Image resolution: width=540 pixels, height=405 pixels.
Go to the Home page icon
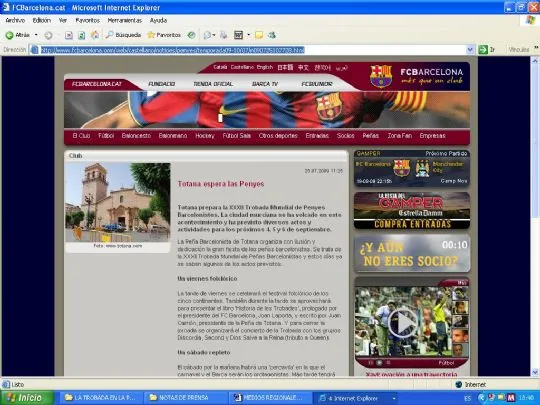tap(95, 35)
